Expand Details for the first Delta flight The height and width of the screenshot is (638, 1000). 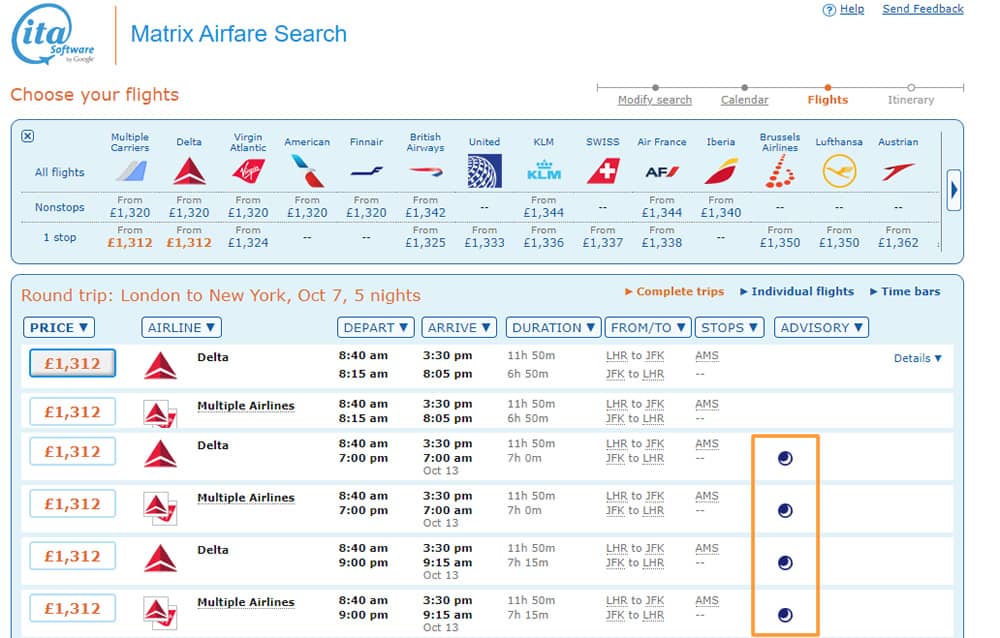(918, 358)
